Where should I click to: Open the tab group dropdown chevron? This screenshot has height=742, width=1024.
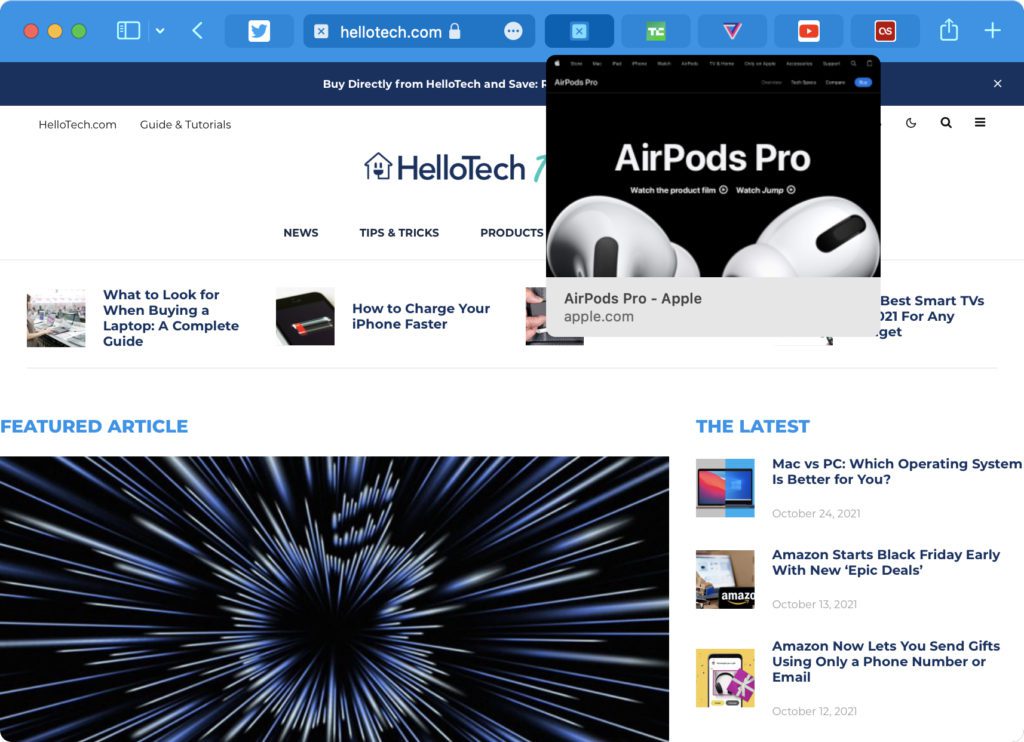click(160, 31)
